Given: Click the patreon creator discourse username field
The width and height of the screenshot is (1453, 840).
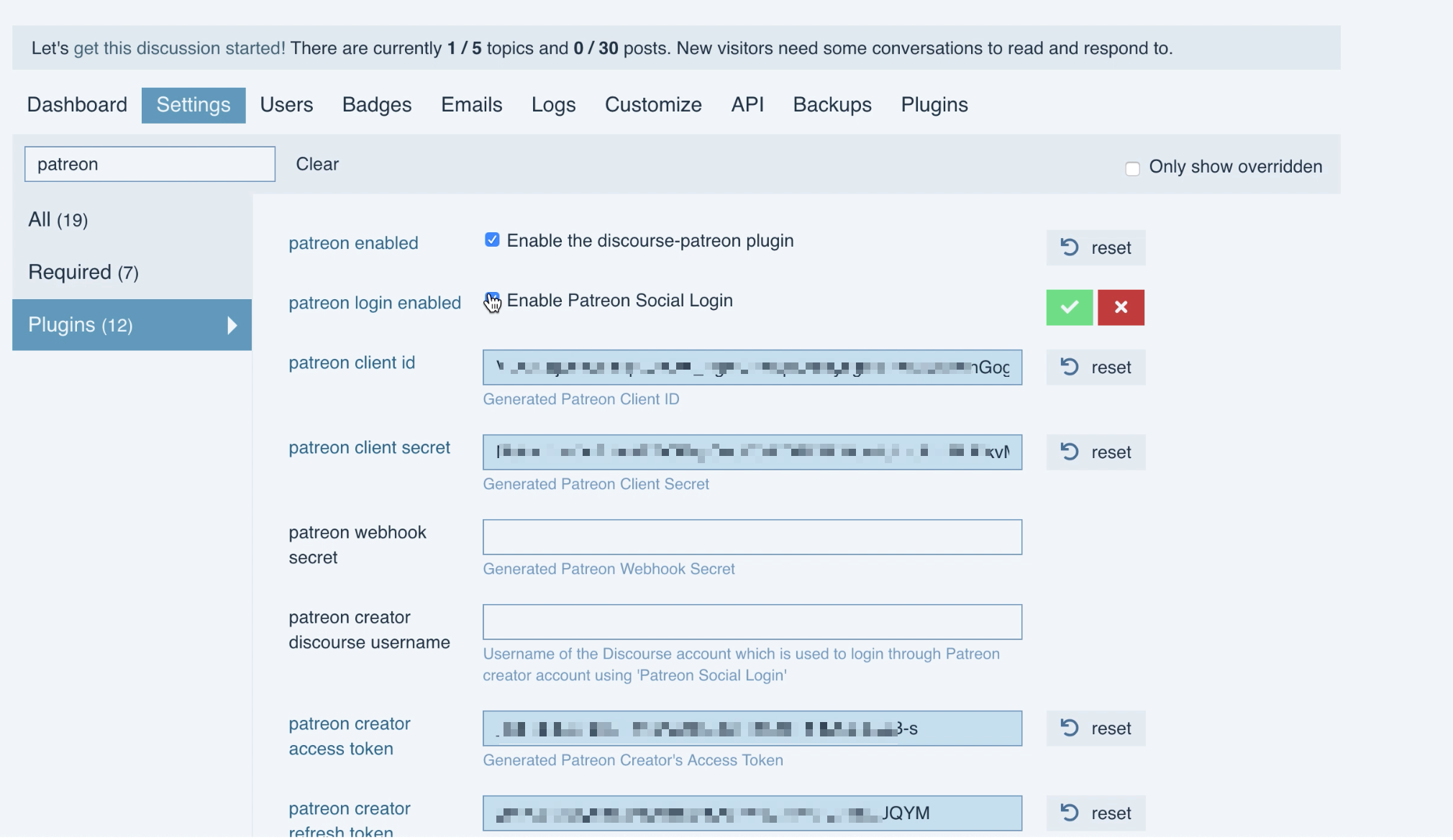Looking at the screenshot, I should point(752,622).
